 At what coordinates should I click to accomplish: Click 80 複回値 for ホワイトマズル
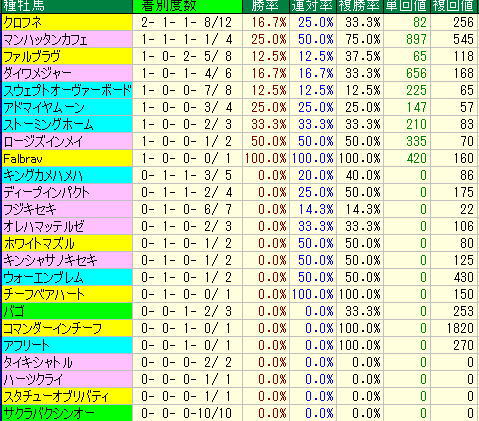coord(467,243)
